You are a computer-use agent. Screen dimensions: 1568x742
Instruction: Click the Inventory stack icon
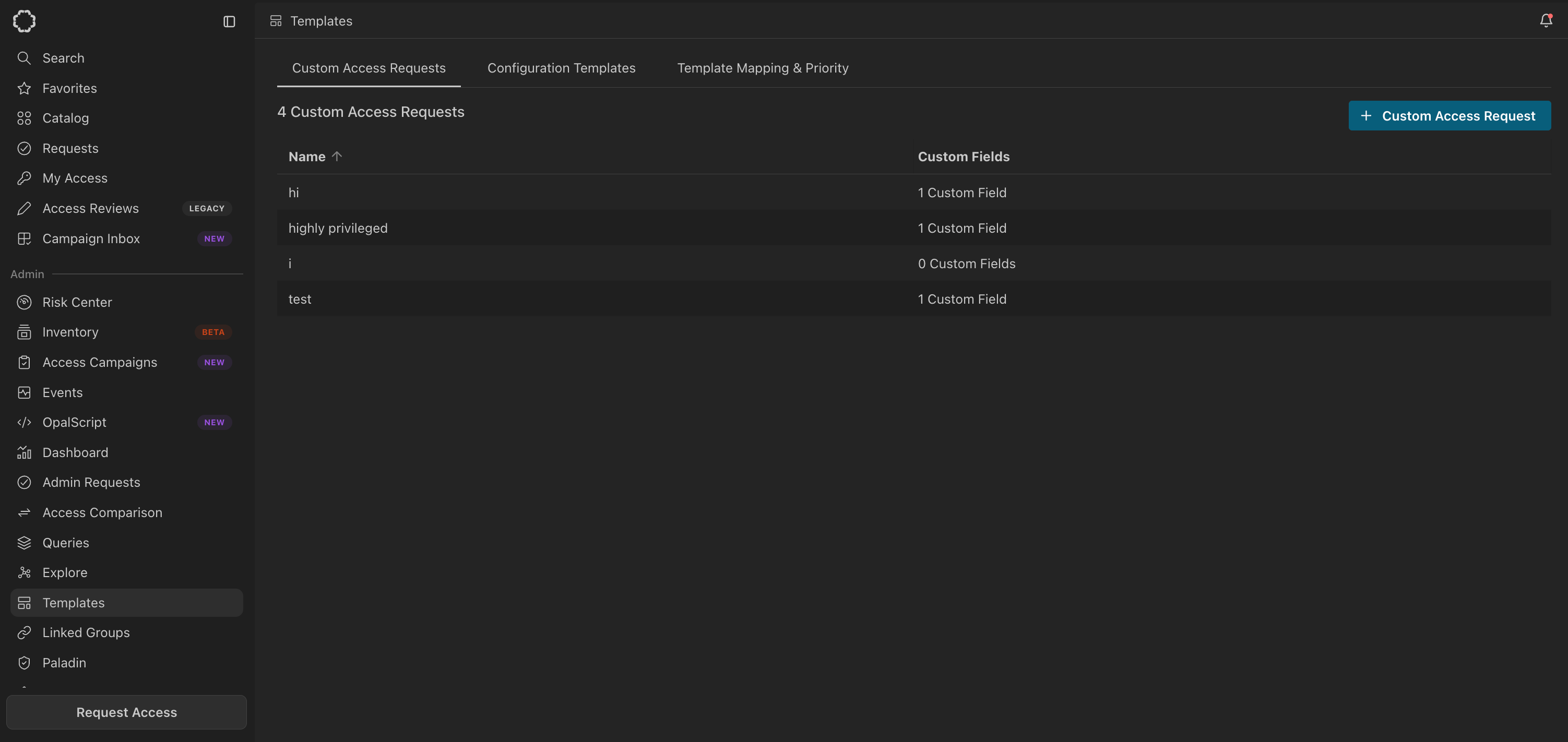tap(25, 332)
